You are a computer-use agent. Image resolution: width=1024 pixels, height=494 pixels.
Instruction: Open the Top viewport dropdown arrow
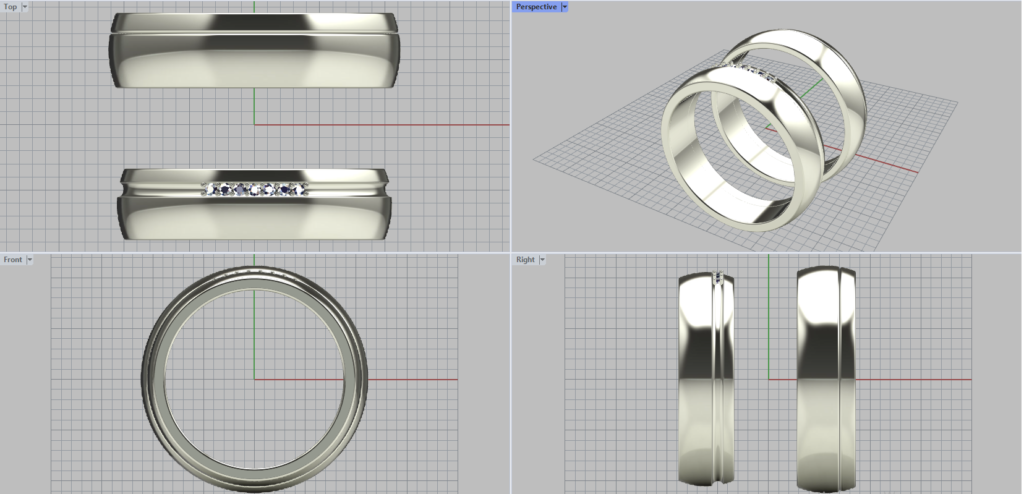[25, 7]
